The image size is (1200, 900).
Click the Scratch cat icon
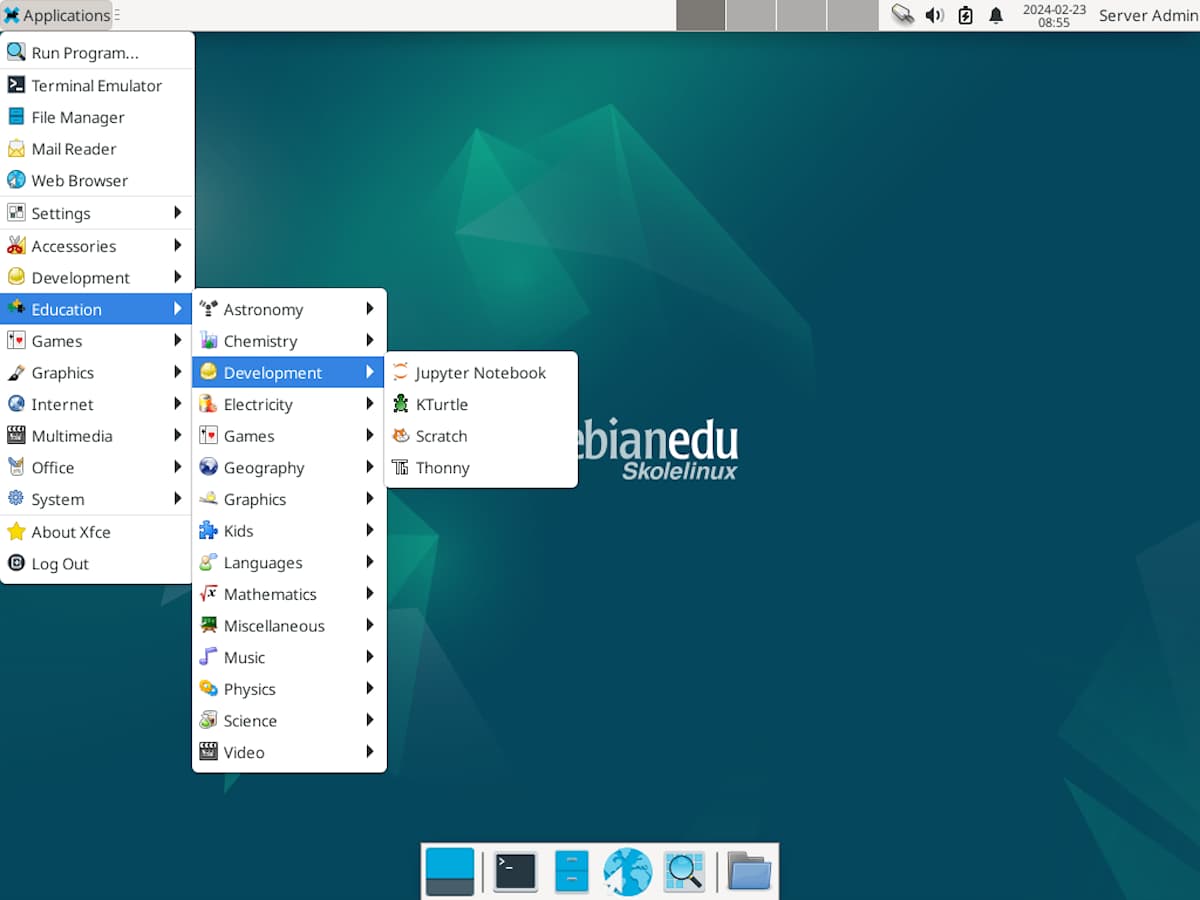point(401,436)
